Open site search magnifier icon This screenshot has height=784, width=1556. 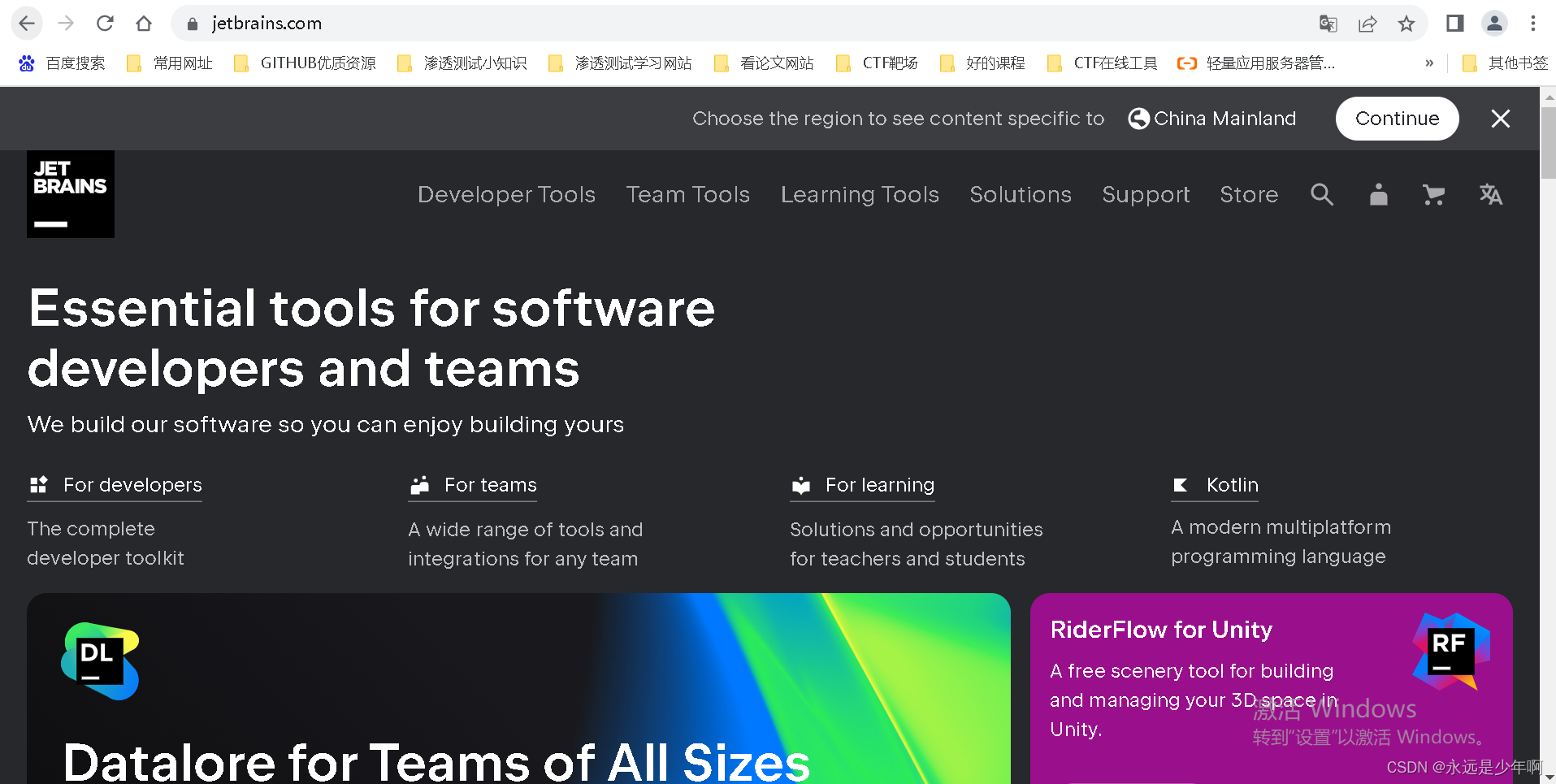click(x=1322, y=194)
